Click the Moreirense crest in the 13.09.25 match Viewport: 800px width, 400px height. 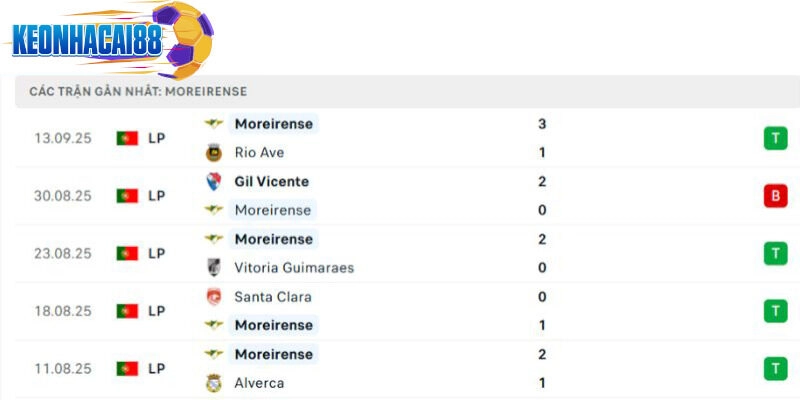pyautogui.click(x=213, y=124)
